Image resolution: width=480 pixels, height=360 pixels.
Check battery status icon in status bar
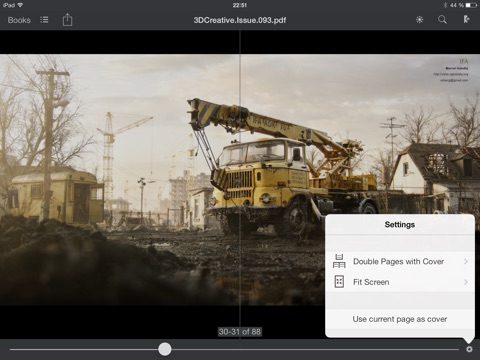(471, 5)
